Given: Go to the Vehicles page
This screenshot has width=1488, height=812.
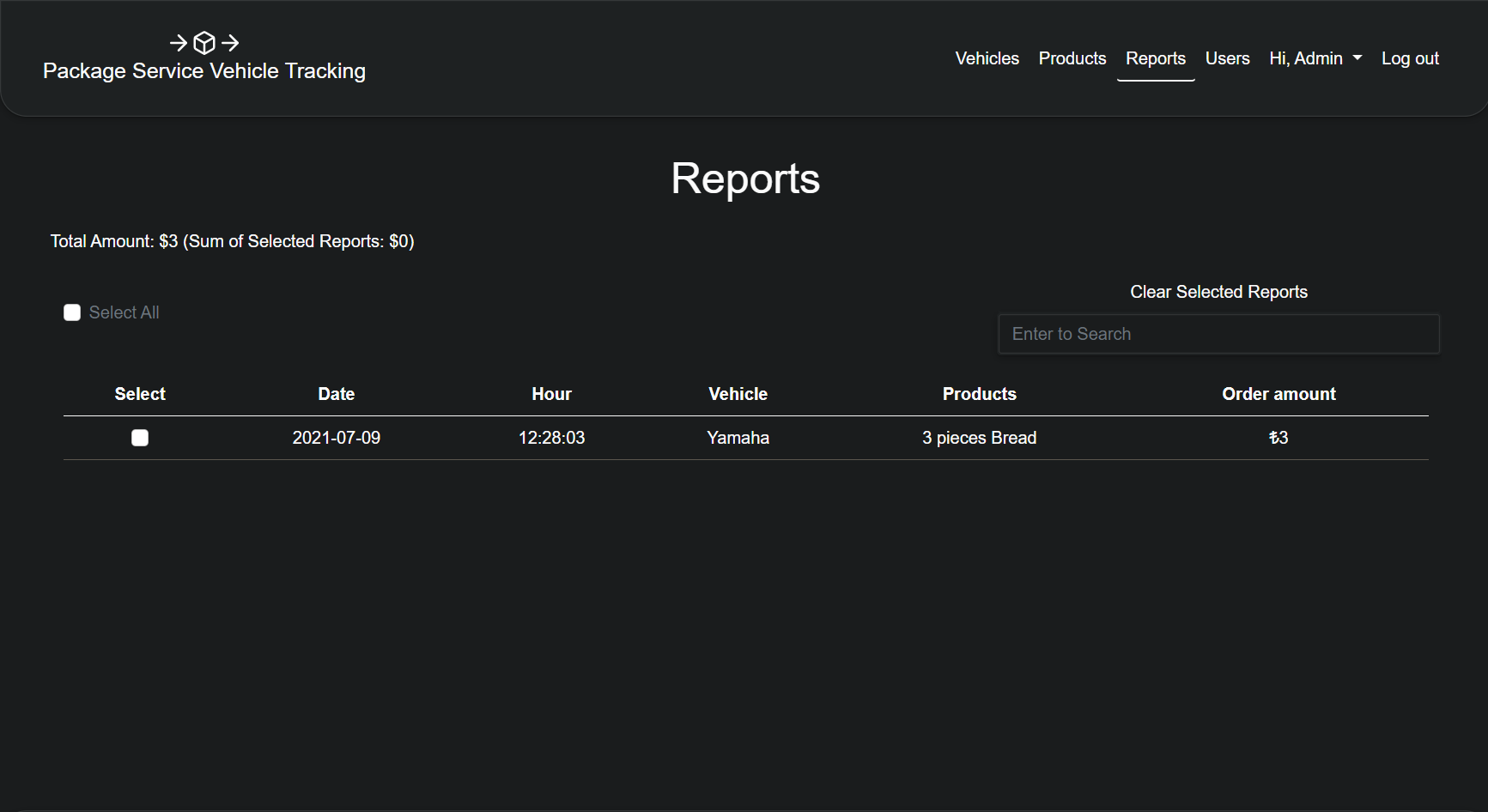Looking at the screenshot, I should [987, 58].
